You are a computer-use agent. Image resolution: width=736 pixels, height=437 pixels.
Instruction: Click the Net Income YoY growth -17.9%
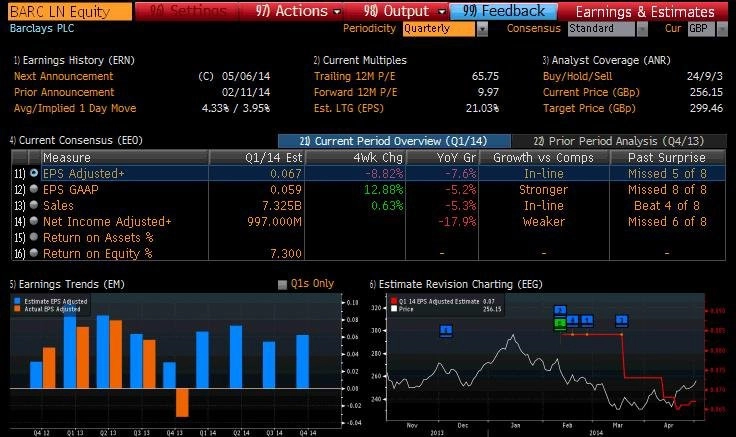457,222
